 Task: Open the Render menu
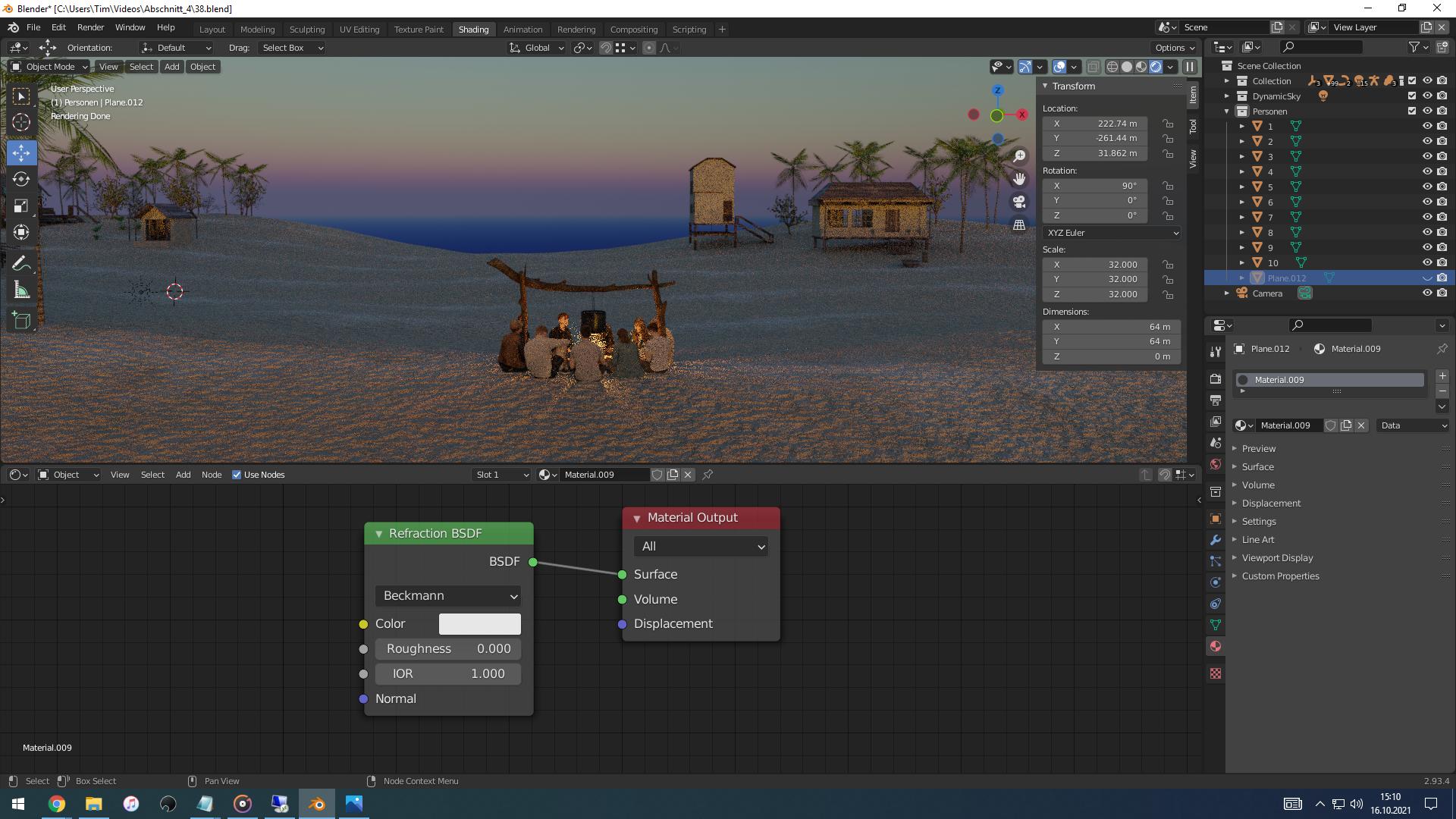(90, 27)
